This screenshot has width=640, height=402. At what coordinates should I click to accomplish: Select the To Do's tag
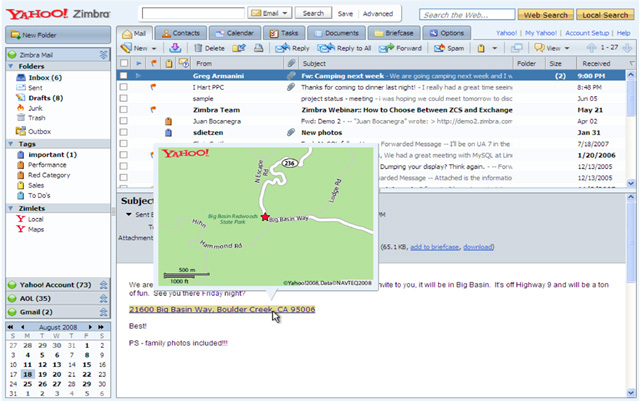(x=34, y=195)
